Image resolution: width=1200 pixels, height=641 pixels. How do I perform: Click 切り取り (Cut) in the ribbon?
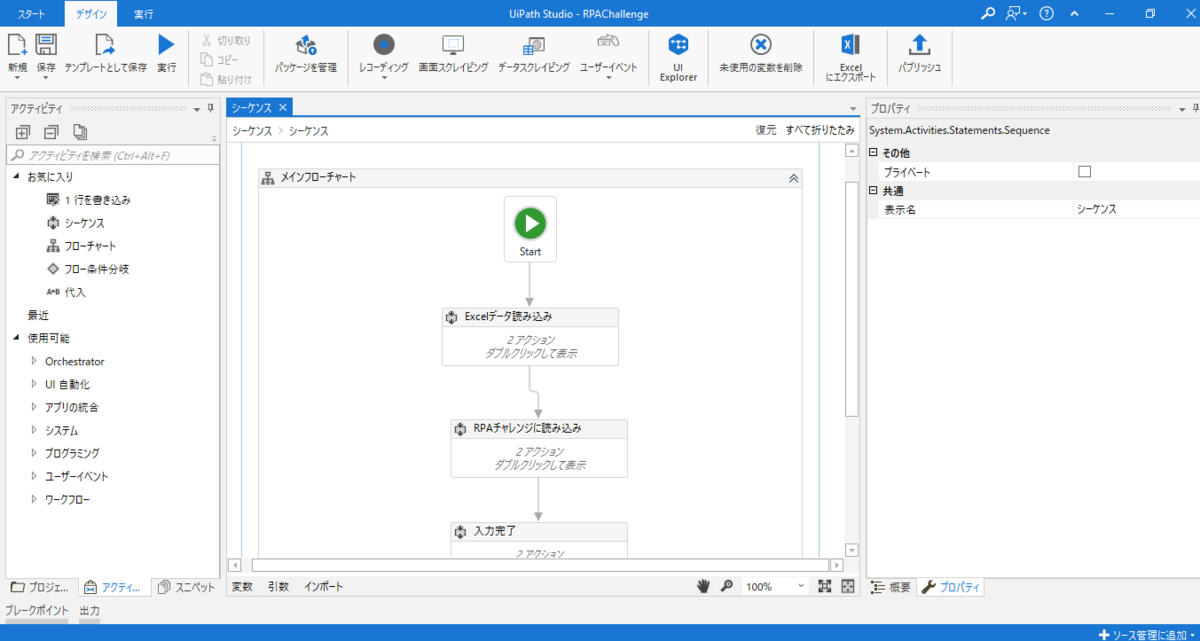(x=226, y=41)
